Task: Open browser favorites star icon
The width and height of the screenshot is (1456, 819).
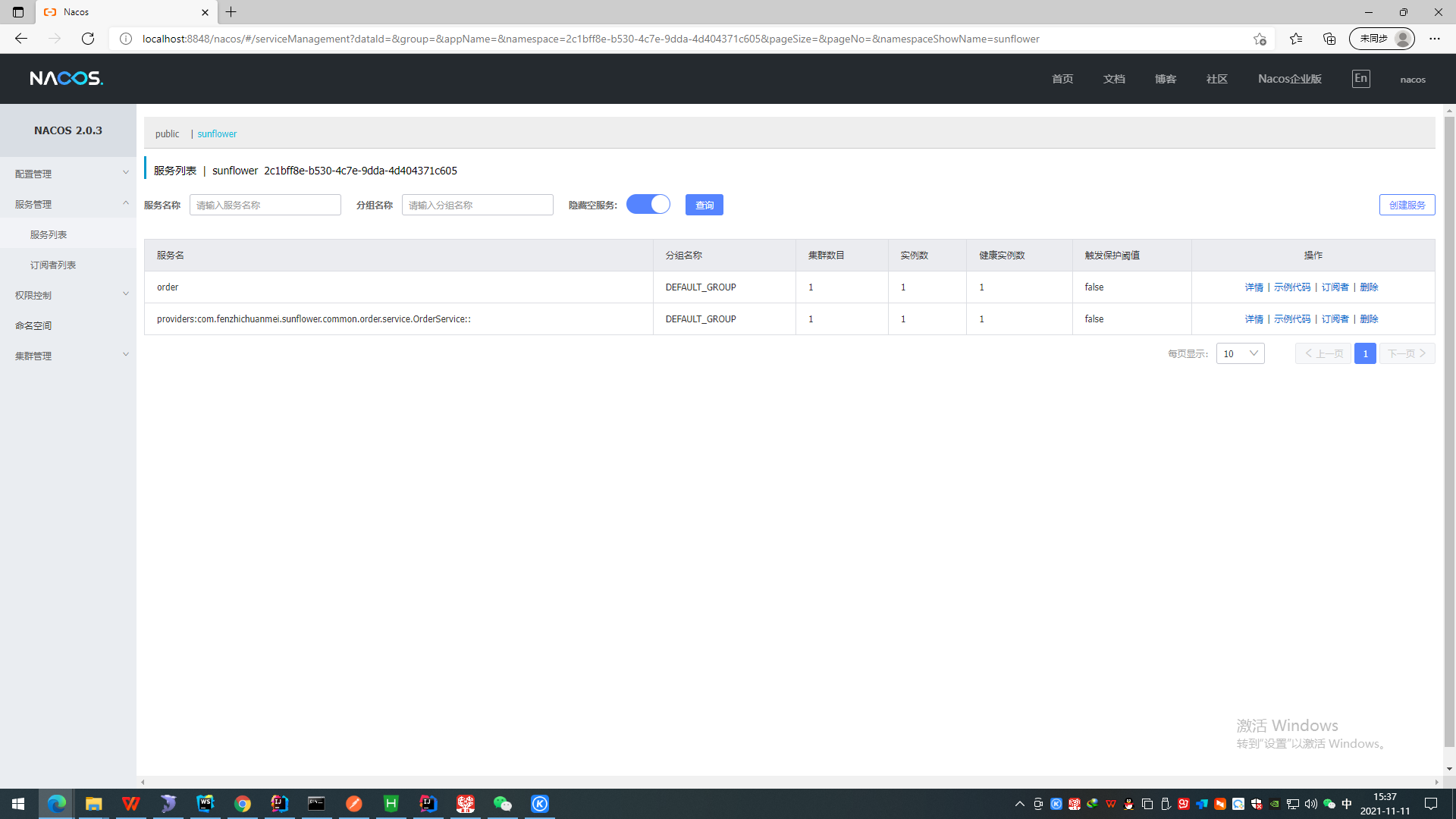Action: click(1295, 39)
